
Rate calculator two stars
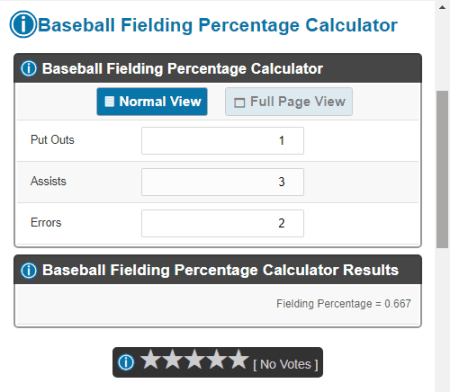pos(173,359)
